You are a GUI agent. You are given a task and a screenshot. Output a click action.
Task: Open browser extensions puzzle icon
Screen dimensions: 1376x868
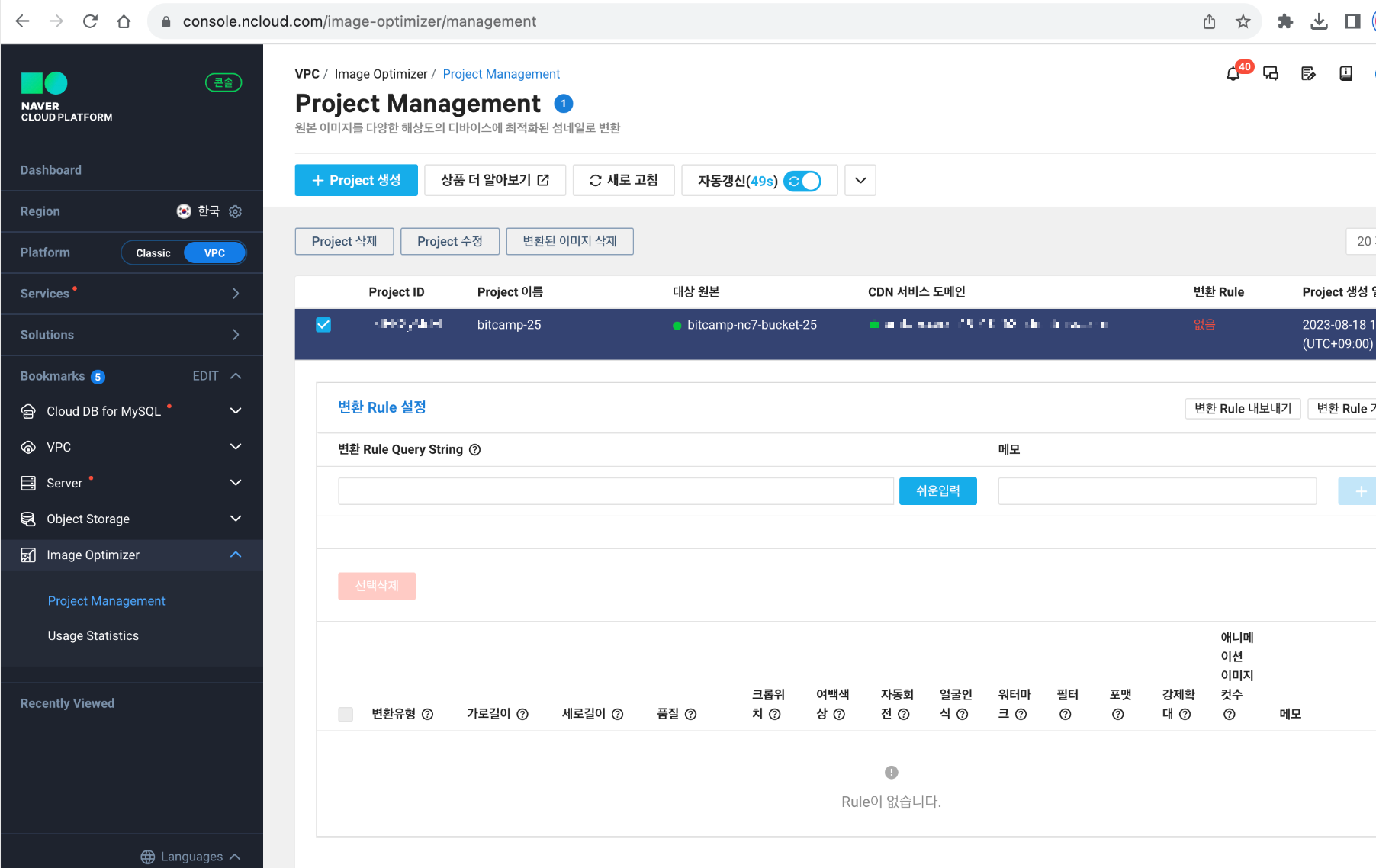[x=1285, y=21]
